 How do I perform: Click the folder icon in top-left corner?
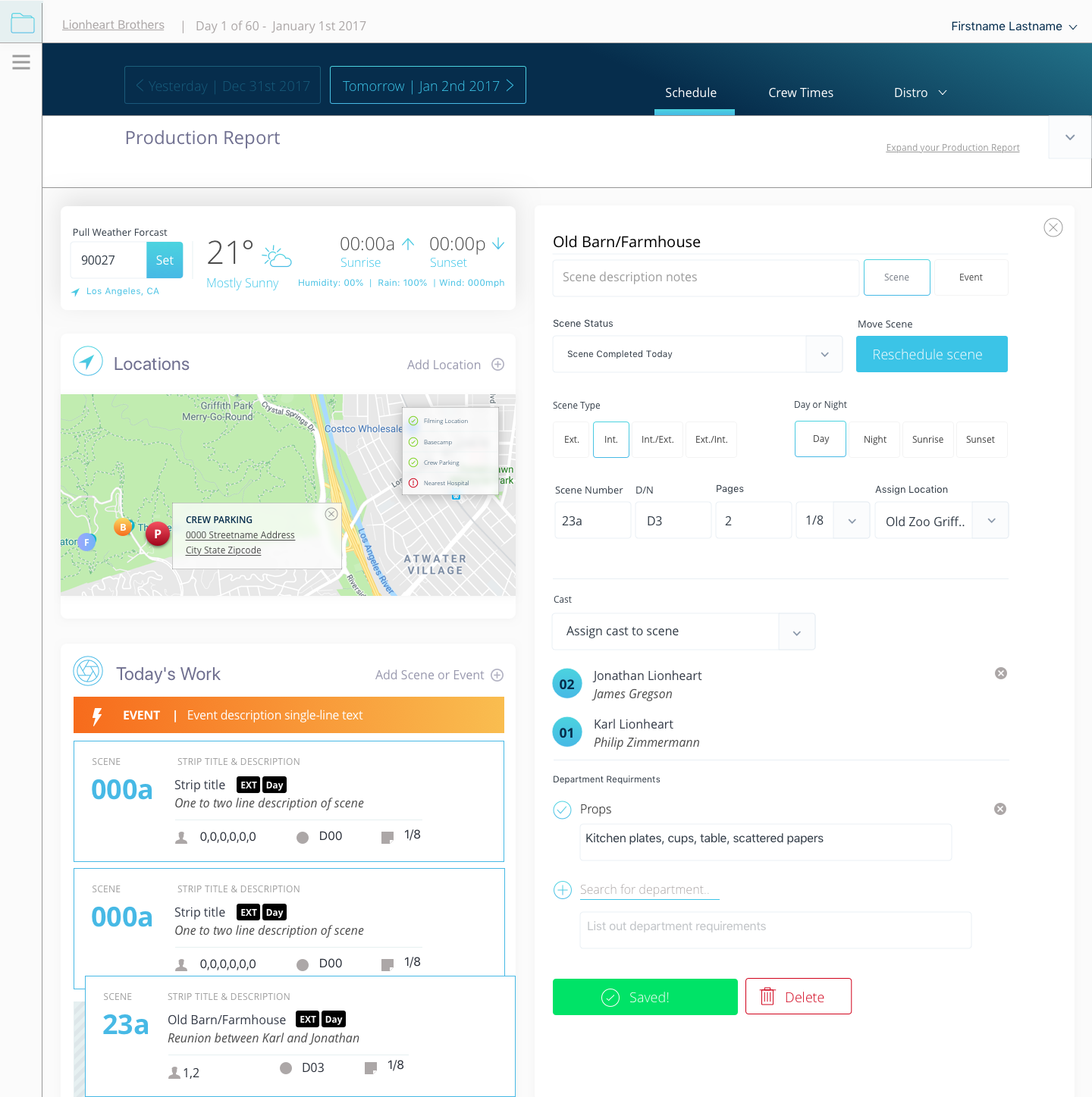click(x=22, y=23)
